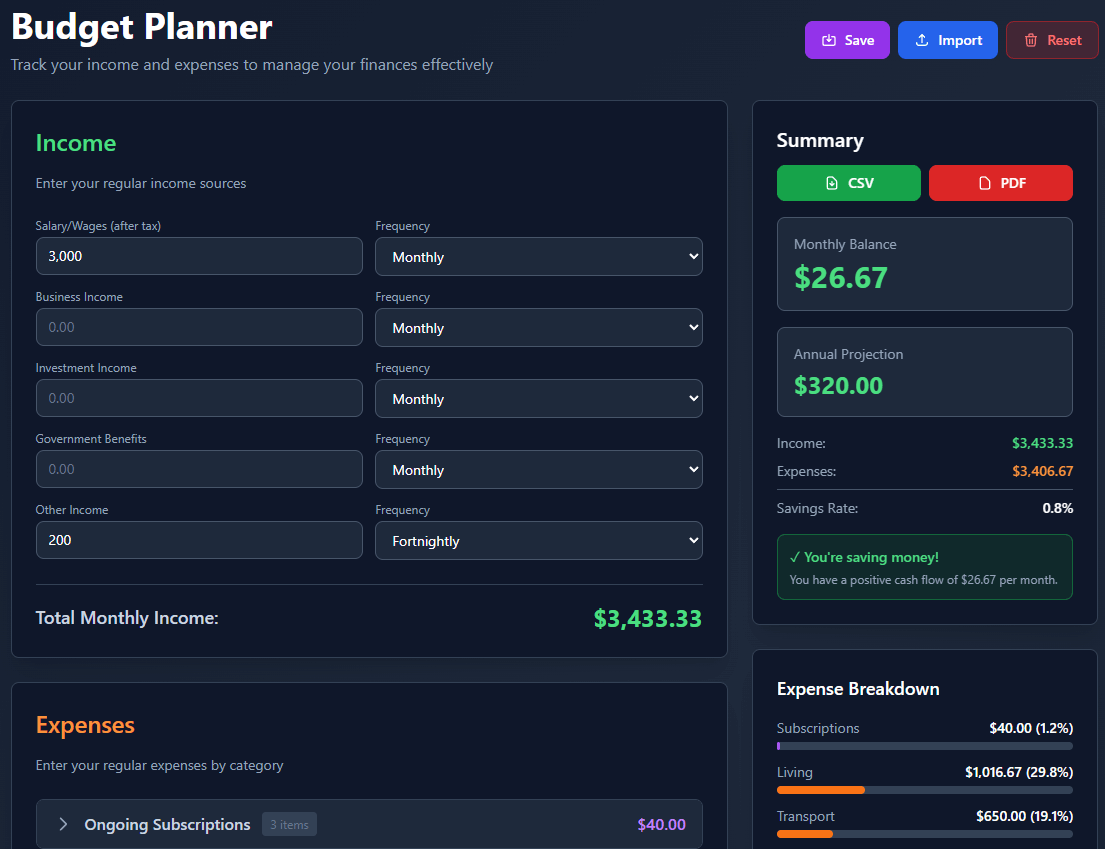Click the Monthly Balance summary card

(924, 264)
